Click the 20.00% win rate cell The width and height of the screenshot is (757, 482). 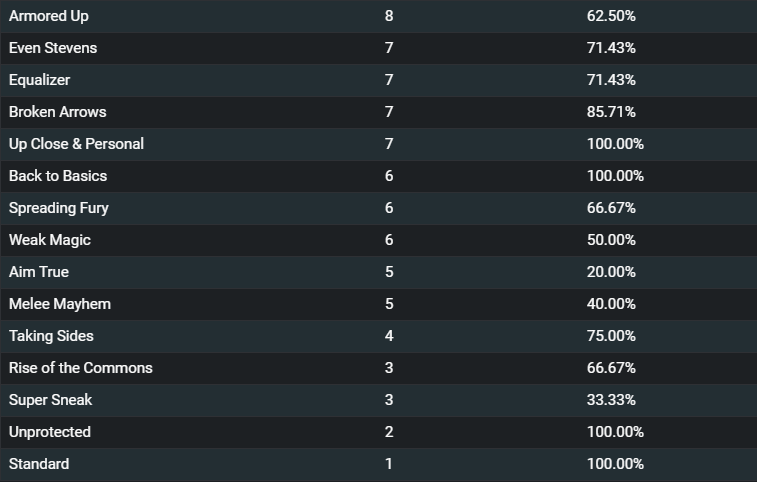click(x=611, y=272)
